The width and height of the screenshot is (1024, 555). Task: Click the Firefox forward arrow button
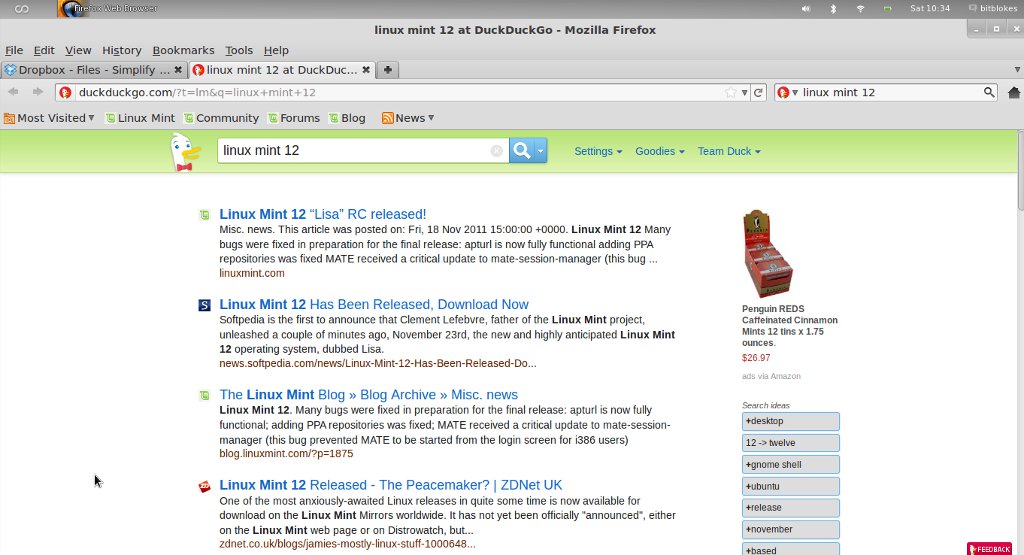point(38,92)
